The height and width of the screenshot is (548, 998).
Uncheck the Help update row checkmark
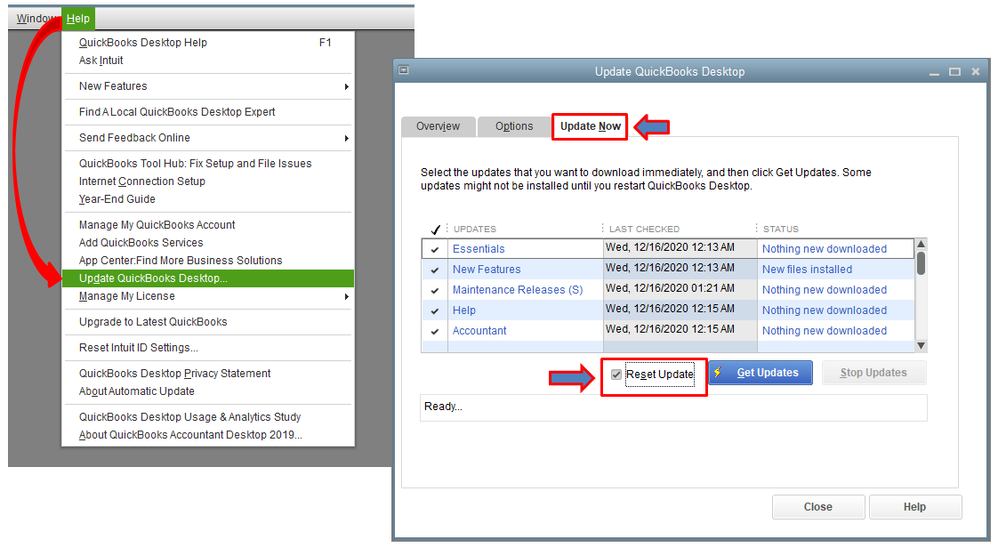coord(435,311)
